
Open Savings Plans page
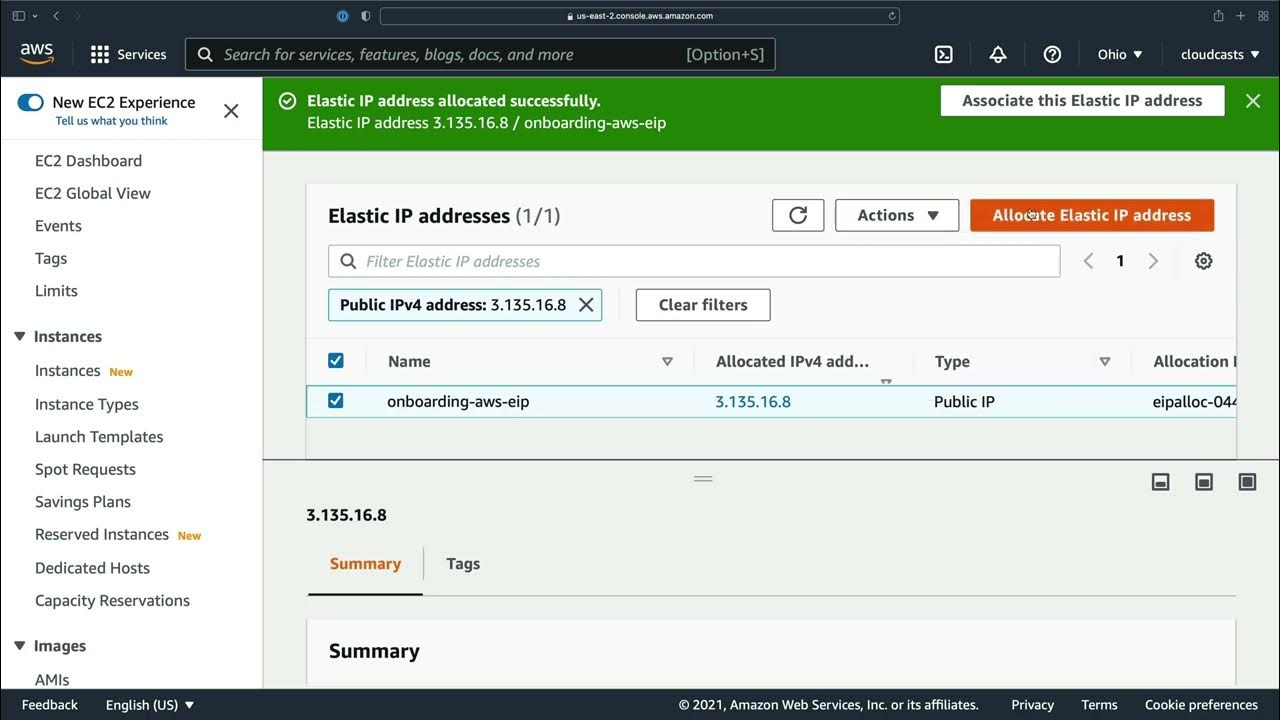pos(83,502)
